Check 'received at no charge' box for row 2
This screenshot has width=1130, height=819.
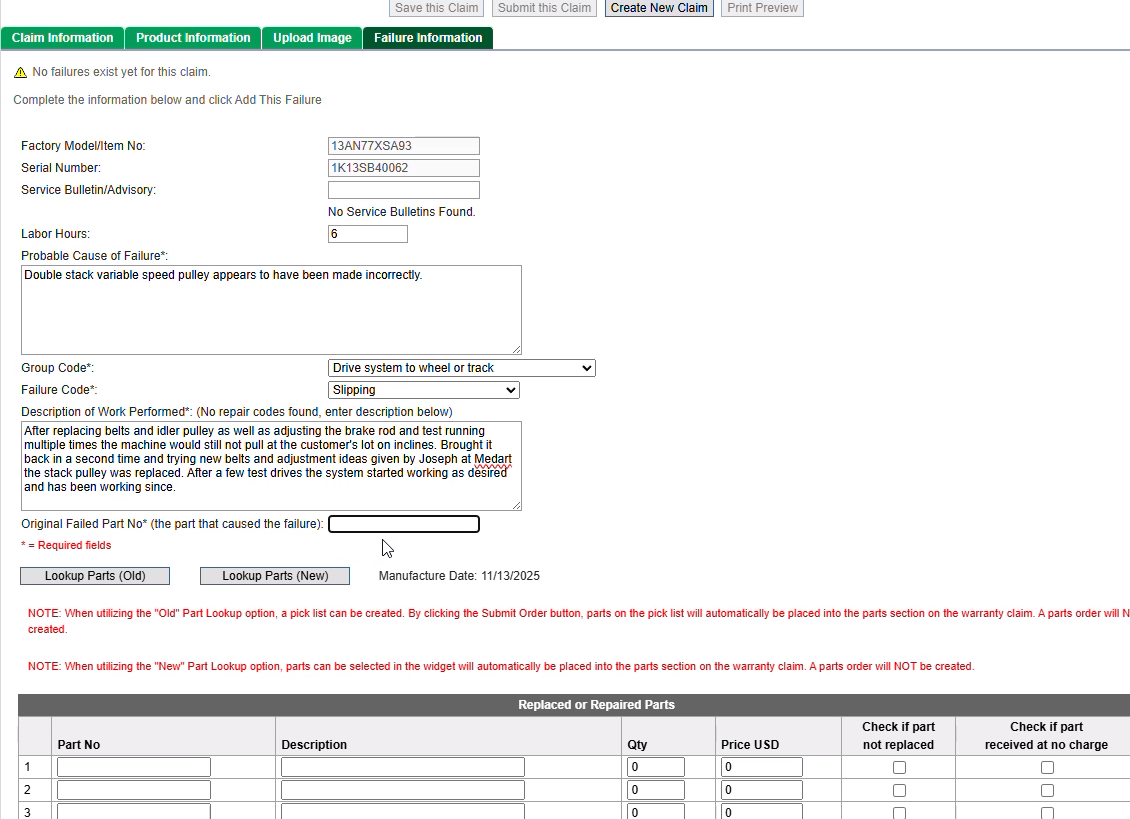click(x=1047, y=791)
